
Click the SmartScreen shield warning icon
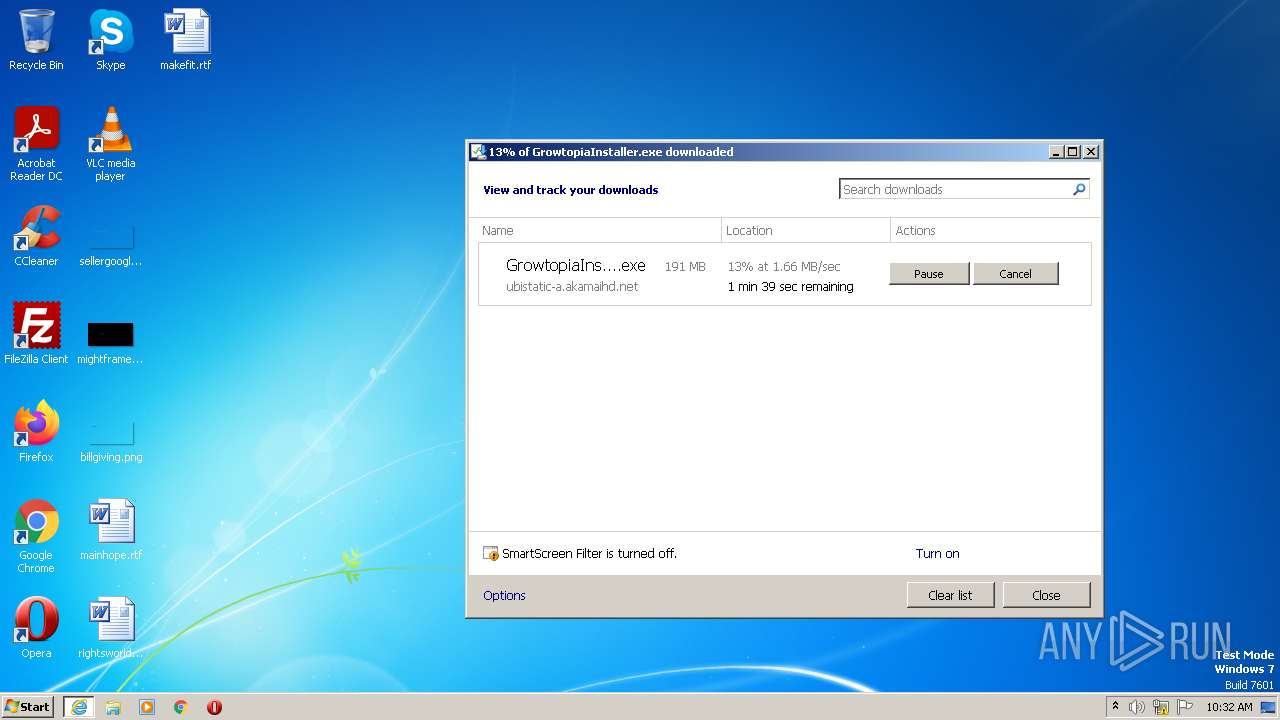(491, 553)
